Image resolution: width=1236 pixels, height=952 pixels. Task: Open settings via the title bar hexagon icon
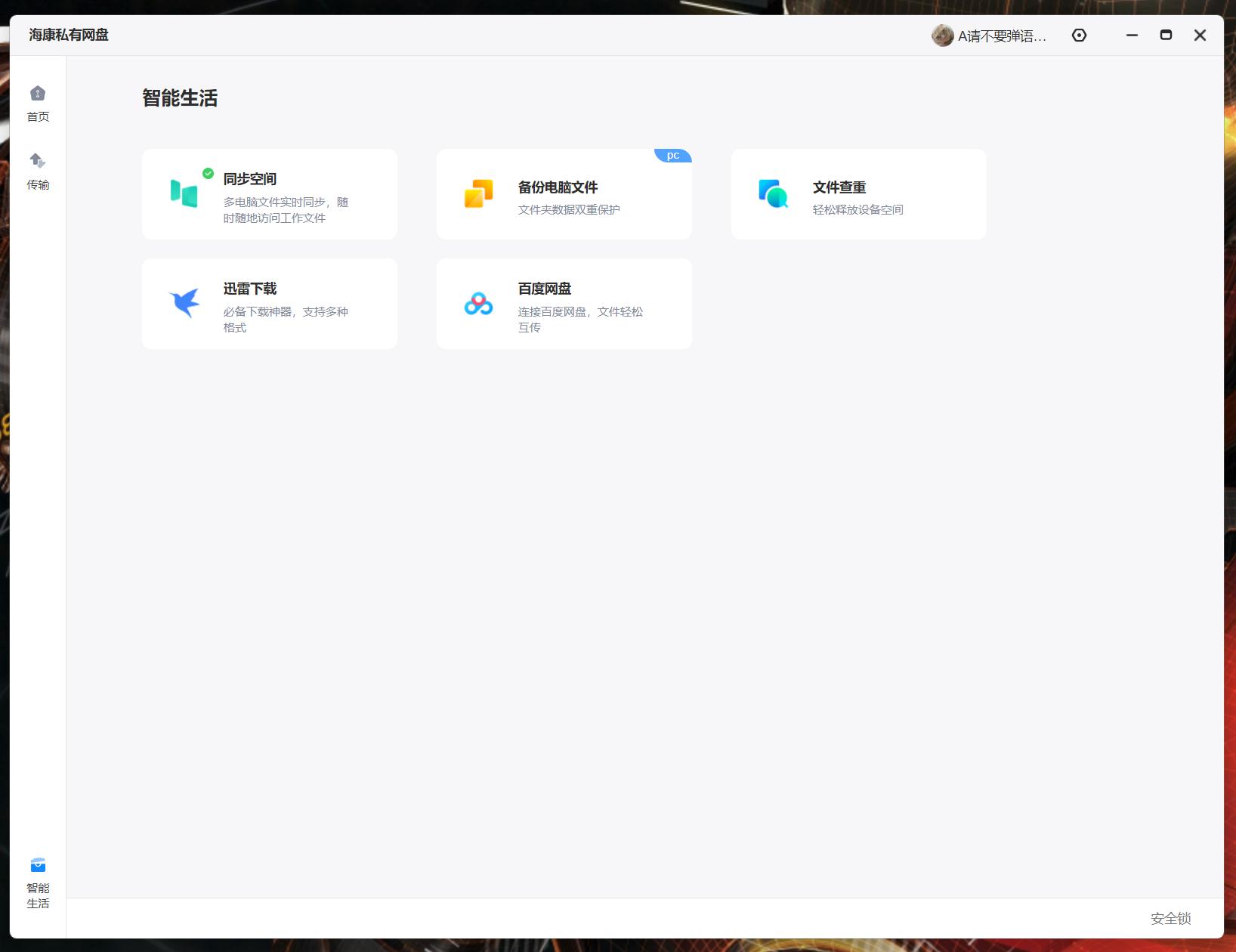point(1079,36)
